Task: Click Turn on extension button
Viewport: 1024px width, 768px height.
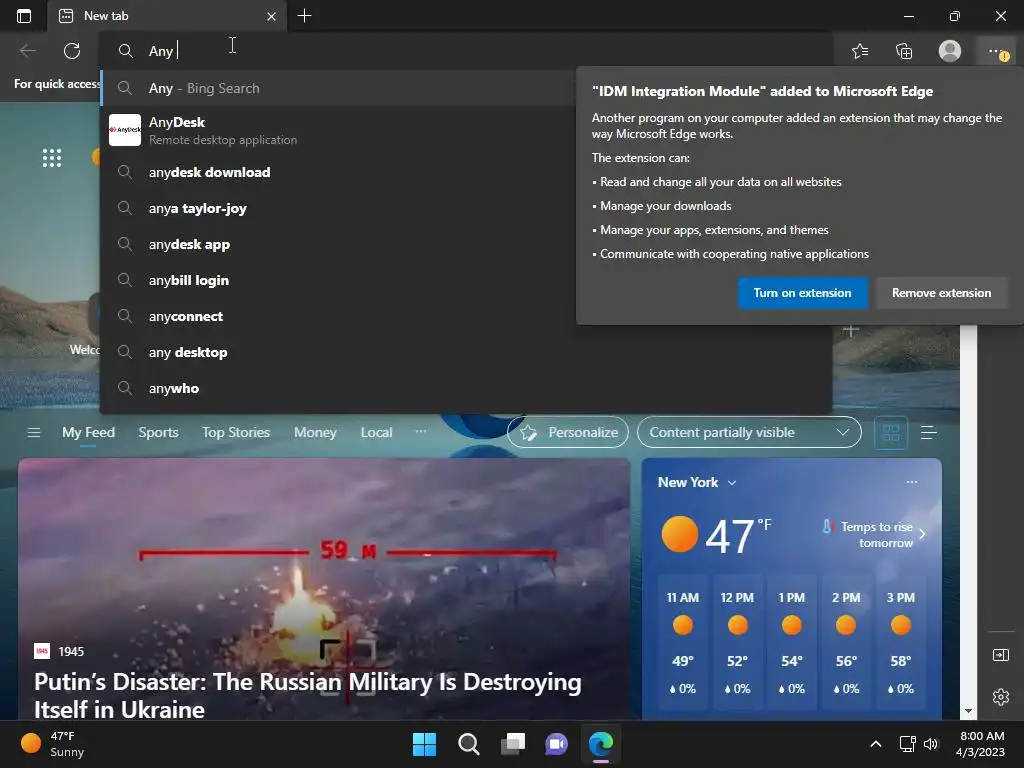Action: click(803, 293)
